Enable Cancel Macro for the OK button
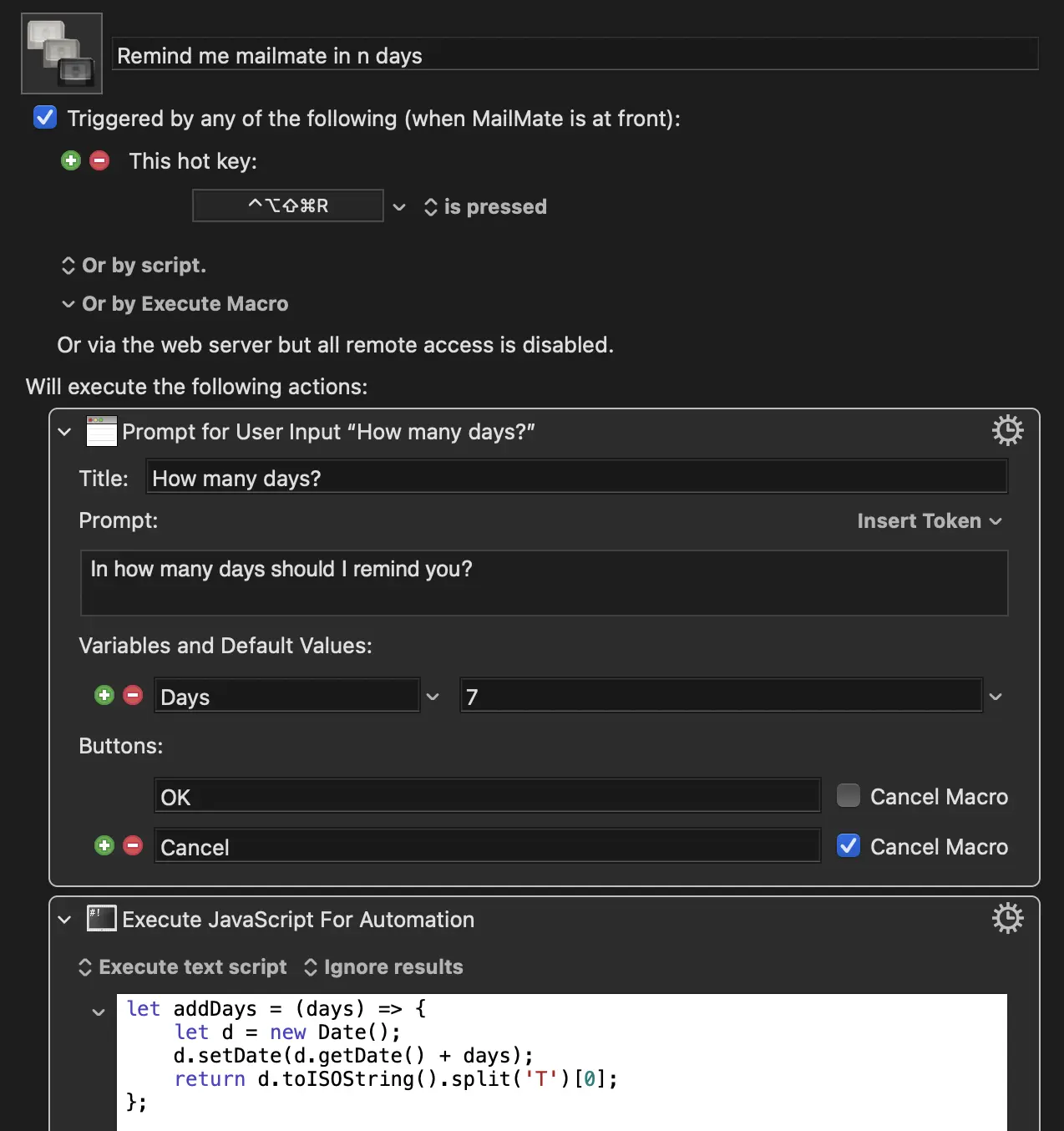Screen dimensions: 1064x1131 tap(849, 795)
